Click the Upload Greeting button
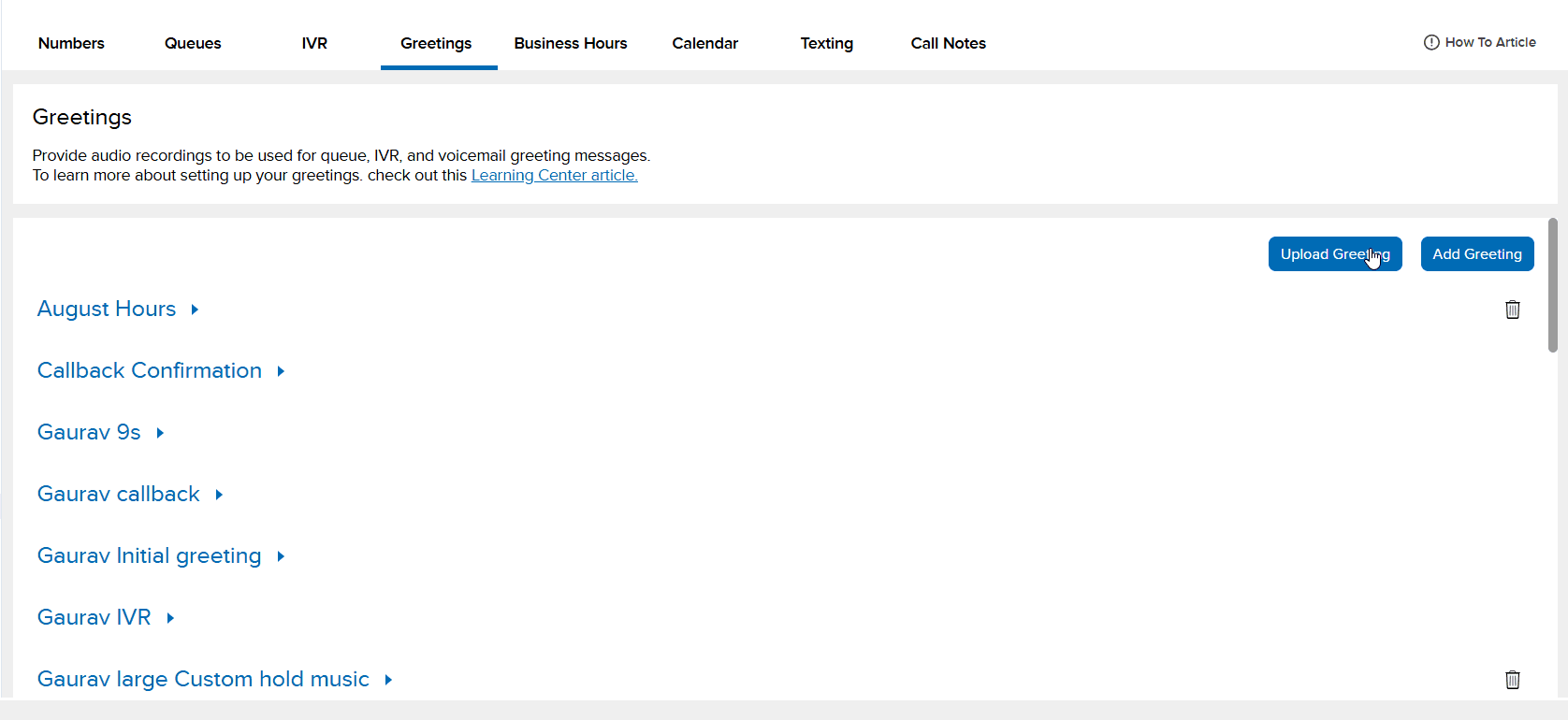Image resolution: width=1568 pixels, height=720 pixels. point(1334,254)
